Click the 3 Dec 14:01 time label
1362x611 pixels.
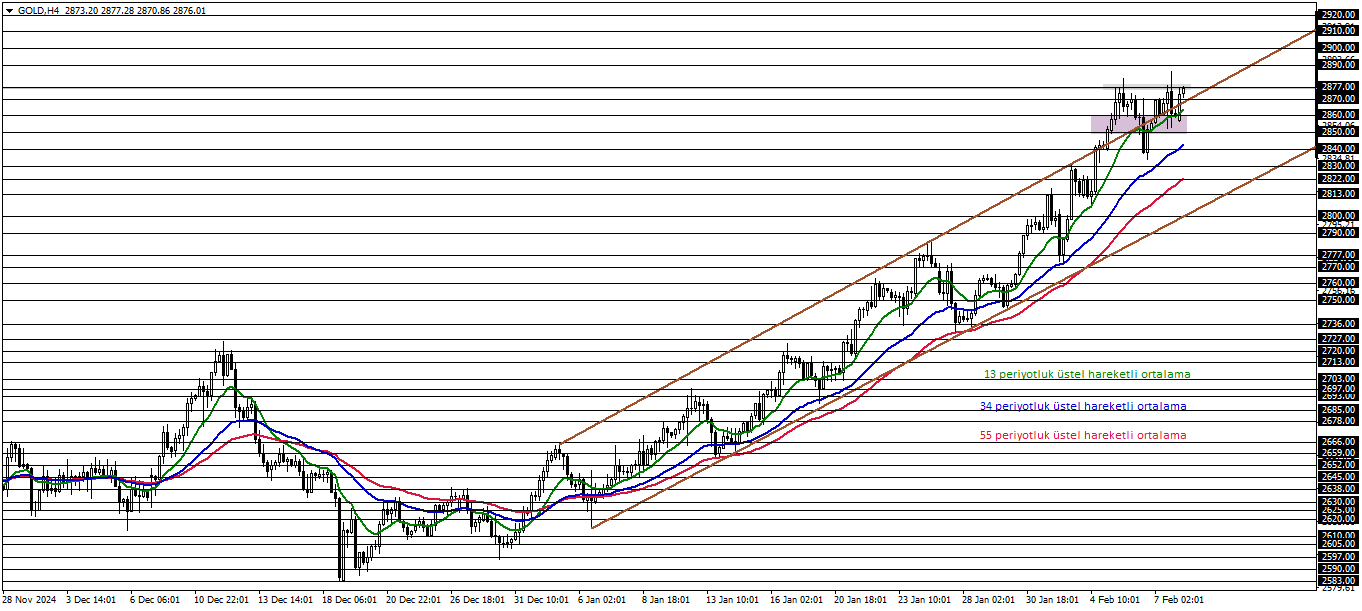(x=92, y=600)
